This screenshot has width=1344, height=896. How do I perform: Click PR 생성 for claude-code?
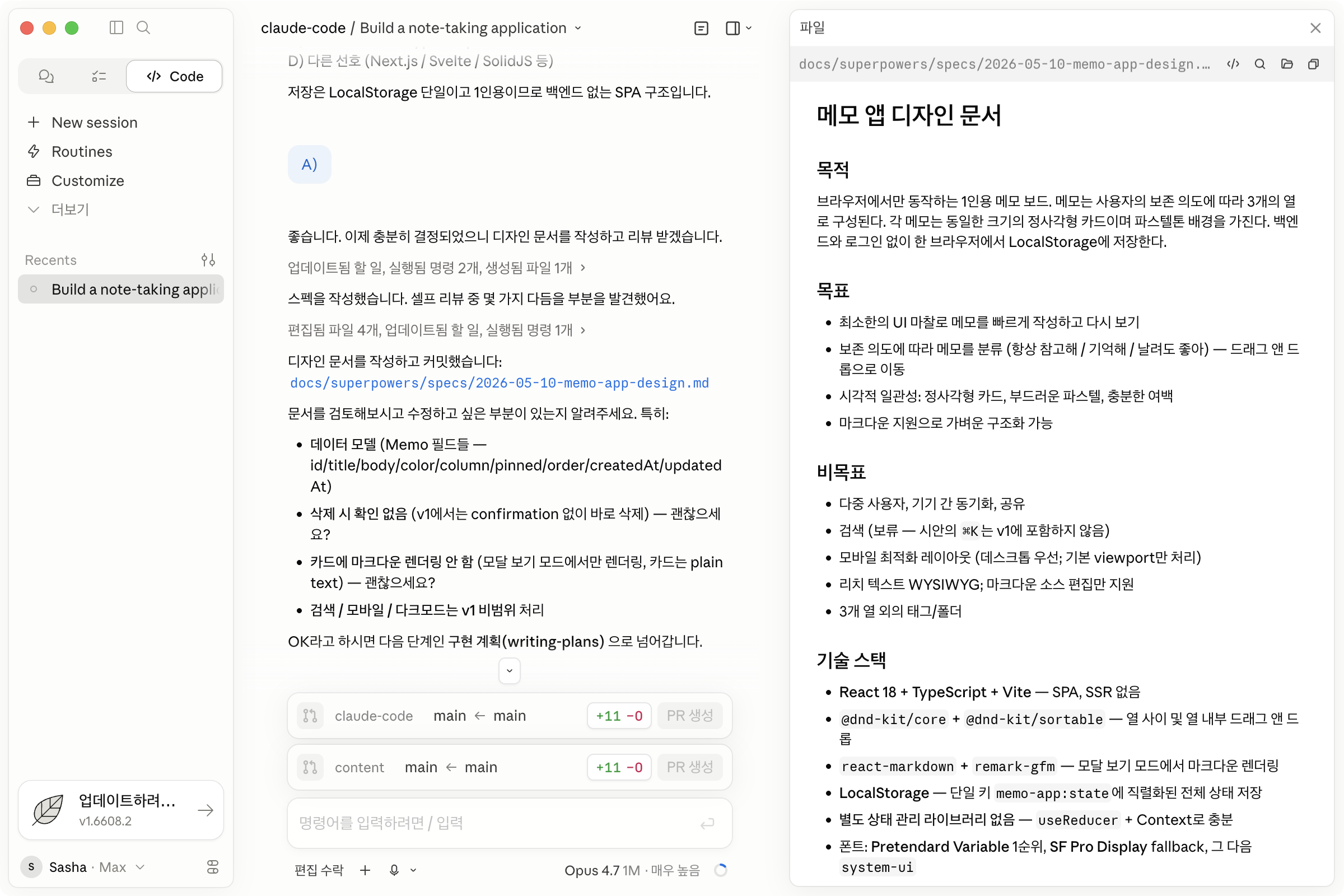tap(690, 716)
